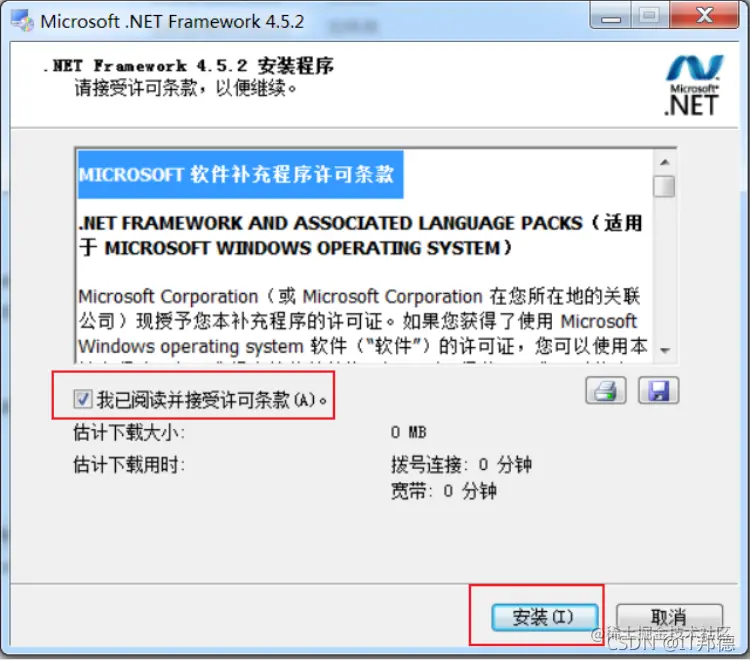Click the greyed-out maximize window button
Image resolution: width=750 pixels, height=661 pixels.
[650, 16]
